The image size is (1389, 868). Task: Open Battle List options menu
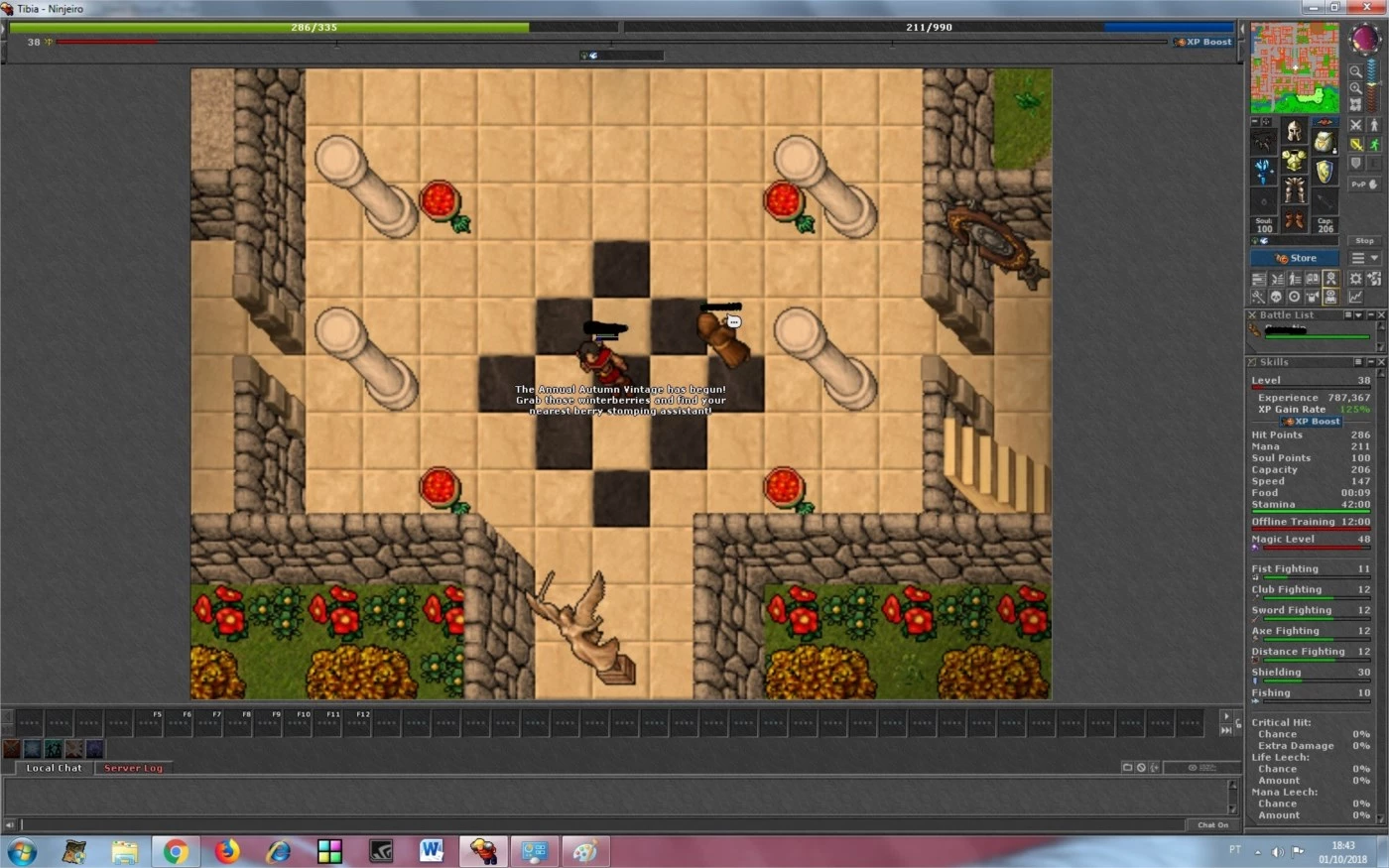(x=1348, y=314)
